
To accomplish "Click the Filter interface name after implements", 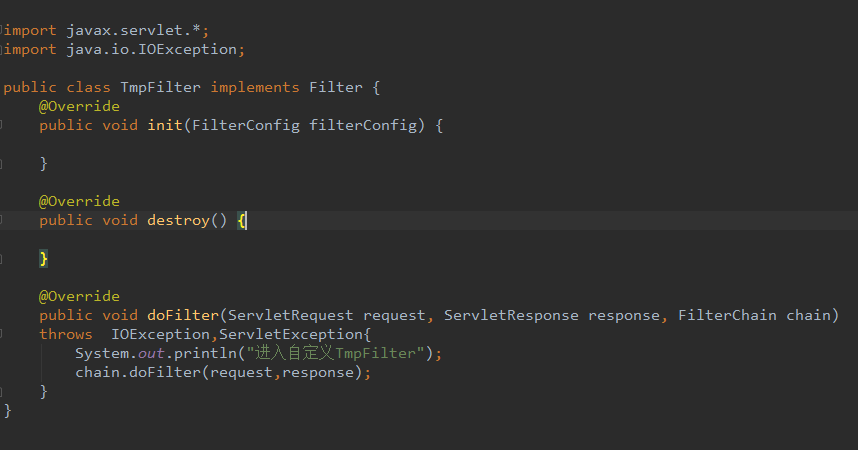I will point(335,87).
